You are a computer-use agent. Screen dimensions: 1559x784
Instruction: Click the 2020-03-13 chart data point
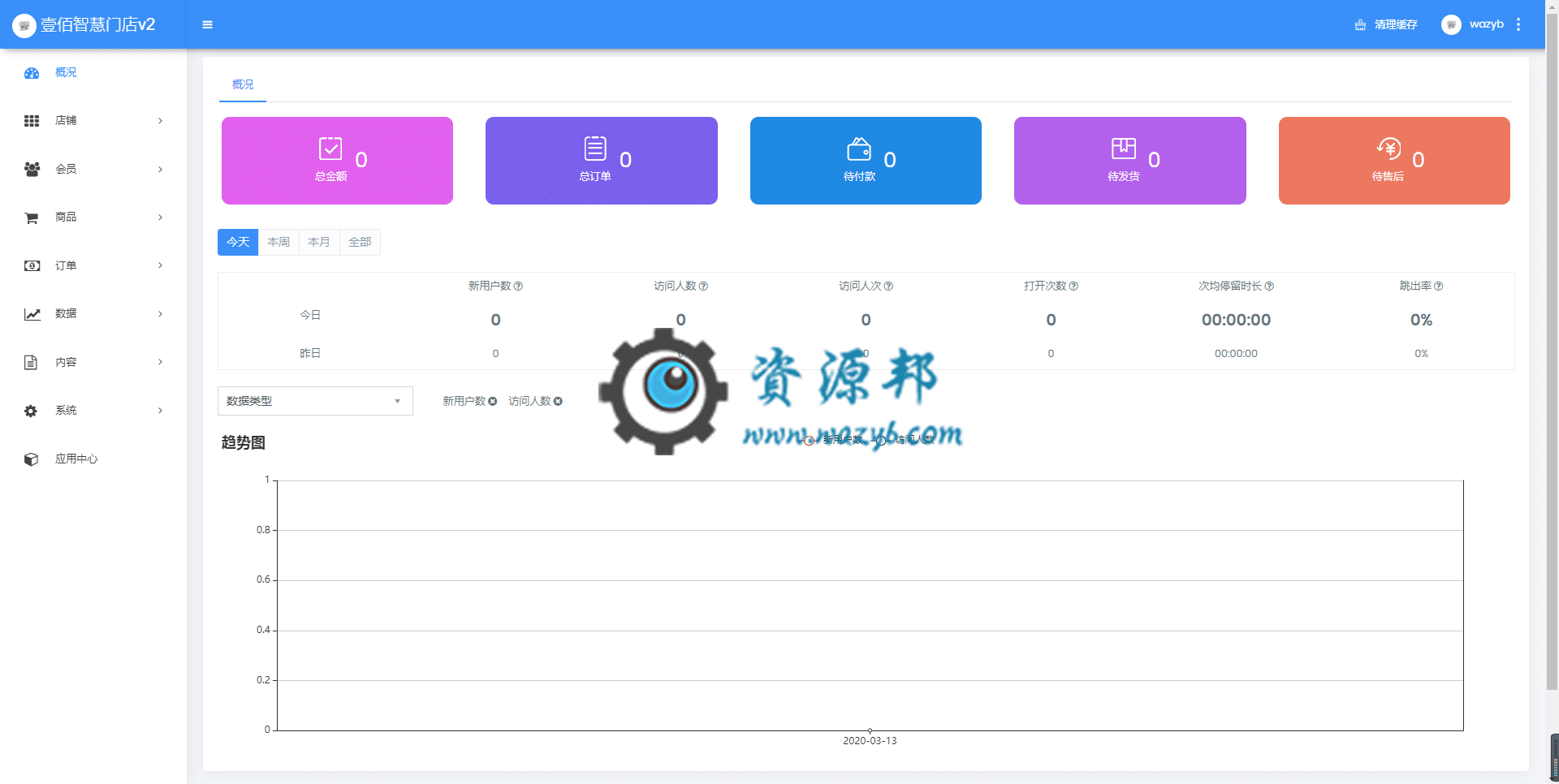[x=870, y=730]
